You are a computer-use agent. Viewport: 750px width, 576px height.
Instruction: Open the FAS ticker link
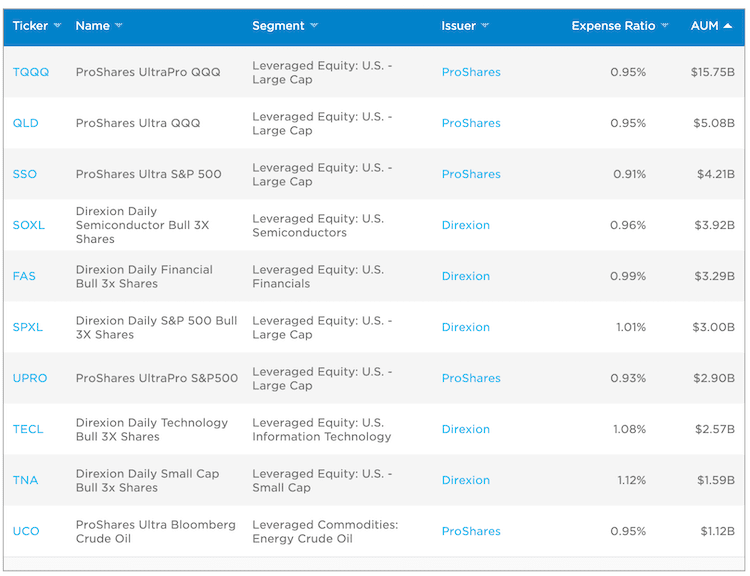coord(24,277)
